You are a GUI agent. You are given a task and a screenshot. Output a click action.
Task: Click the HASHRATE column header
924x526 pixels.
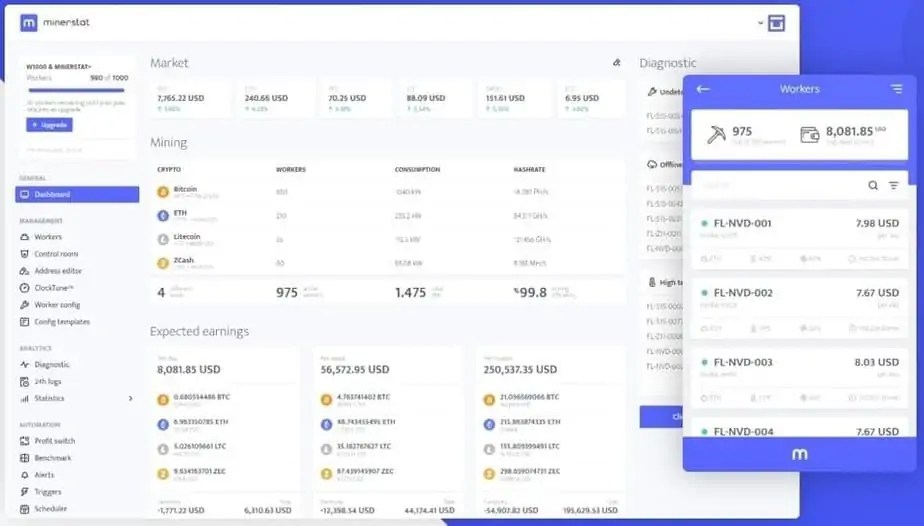(x=529, y=170)
